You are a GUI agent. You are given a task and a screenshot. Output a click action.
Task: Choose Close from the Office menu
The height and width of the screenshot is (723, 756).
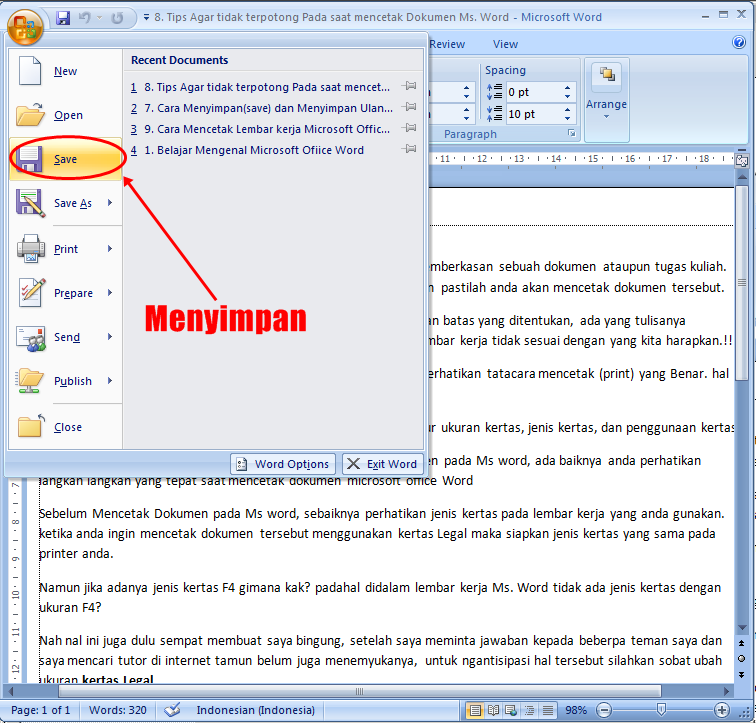tap(65, 427)
